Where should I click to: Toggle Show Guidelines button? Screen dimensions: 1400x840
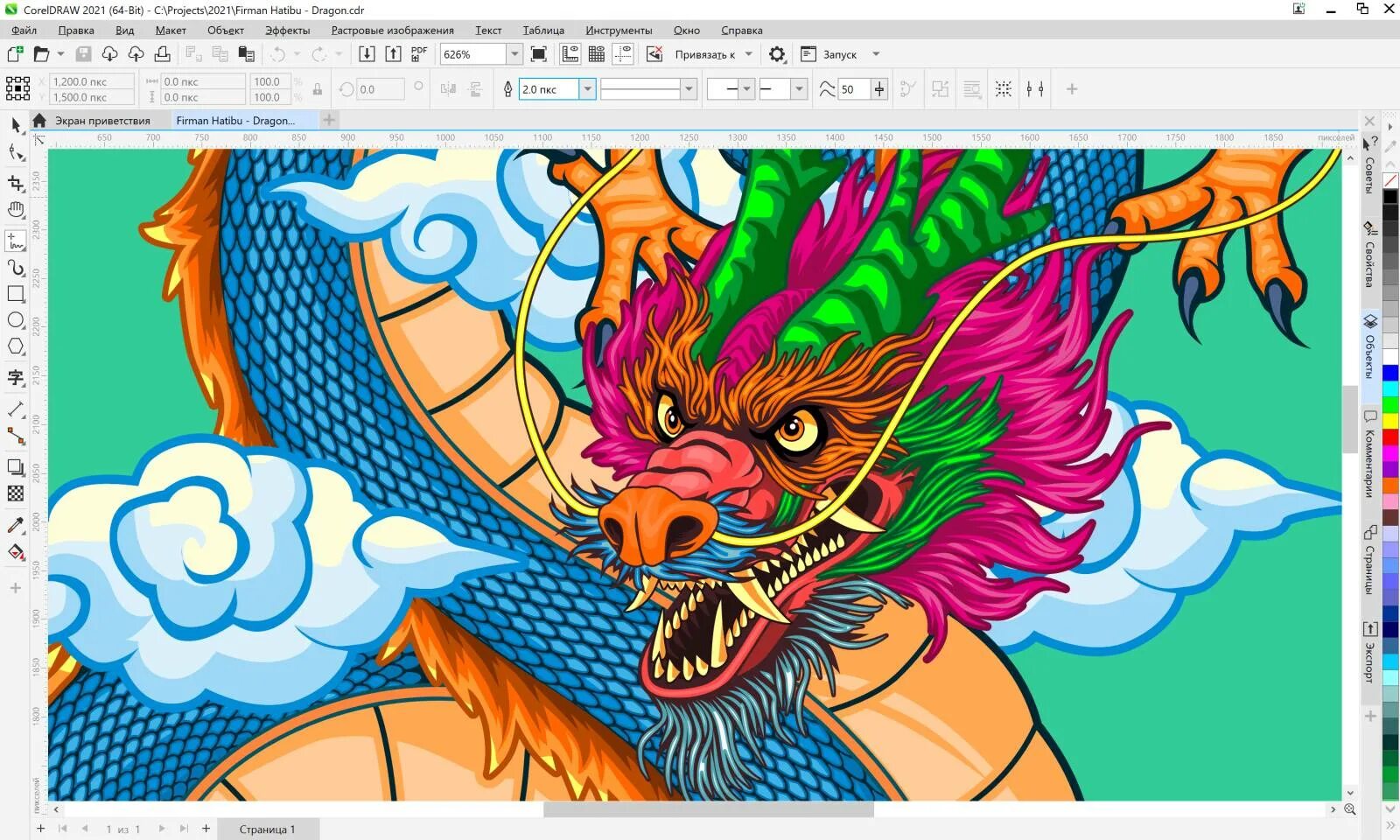[623, 54]
